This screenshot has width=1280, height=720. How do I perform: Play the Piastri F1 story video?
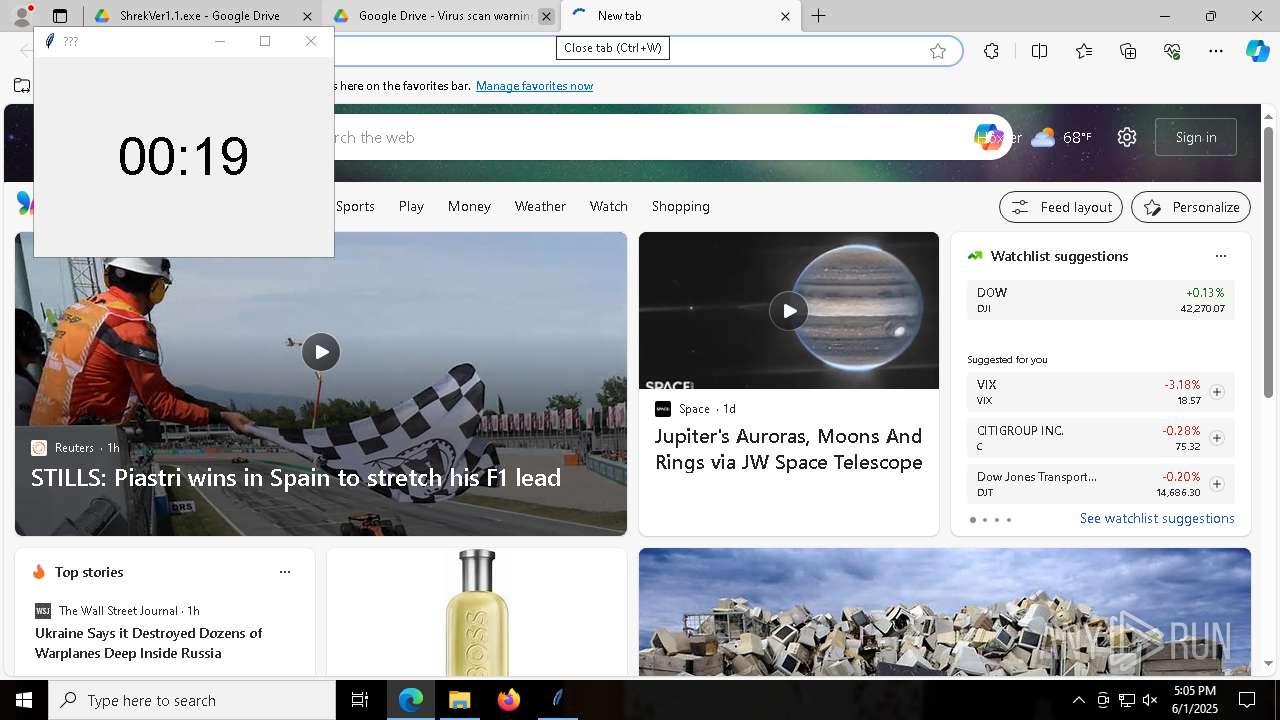pos(321,352)
